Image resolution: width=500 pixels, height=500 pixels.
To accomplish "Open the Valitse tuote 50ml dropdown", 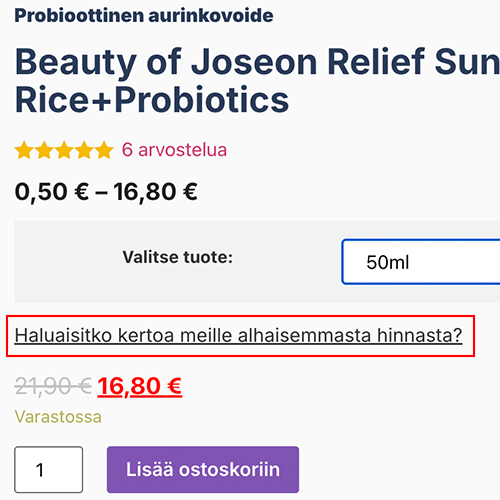I will click(421, 262).
